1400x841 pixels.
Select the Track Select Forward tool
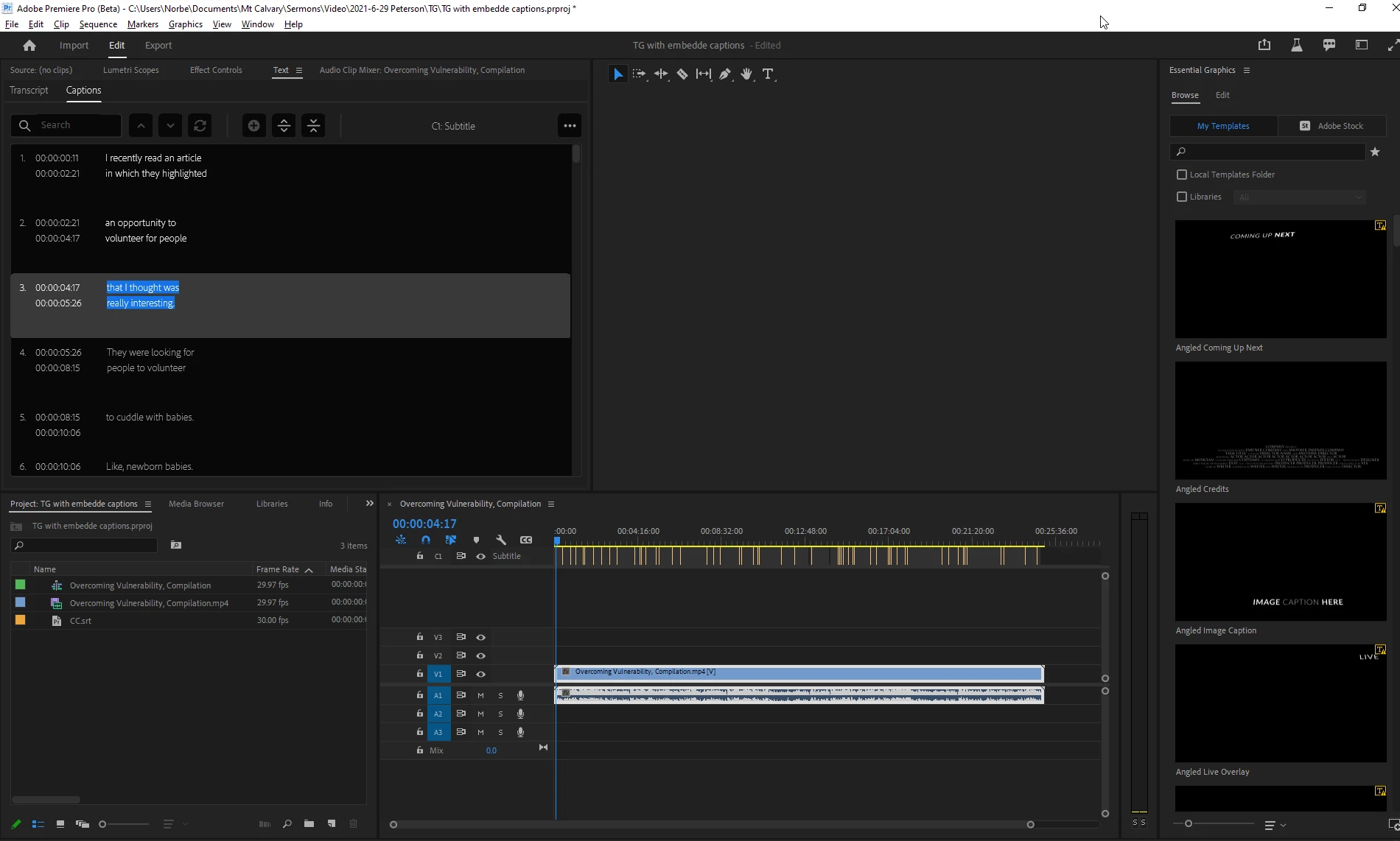coord(639,74)
